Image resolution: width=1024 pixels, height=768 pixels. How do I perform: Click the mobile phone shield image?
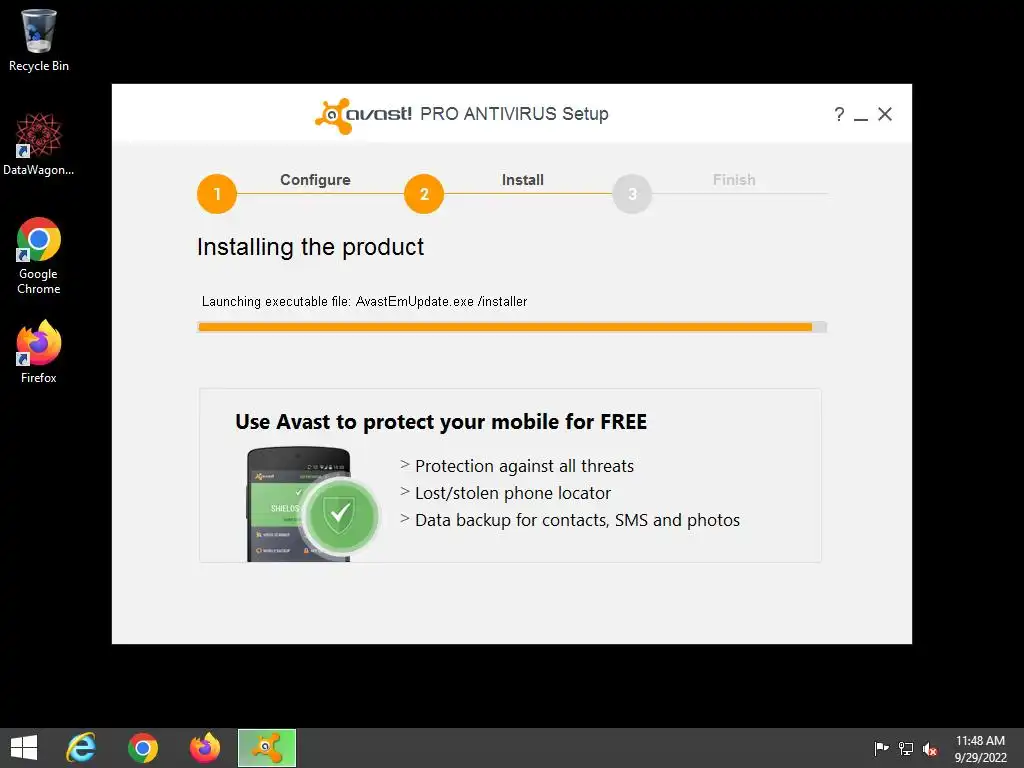coord(312,504)
